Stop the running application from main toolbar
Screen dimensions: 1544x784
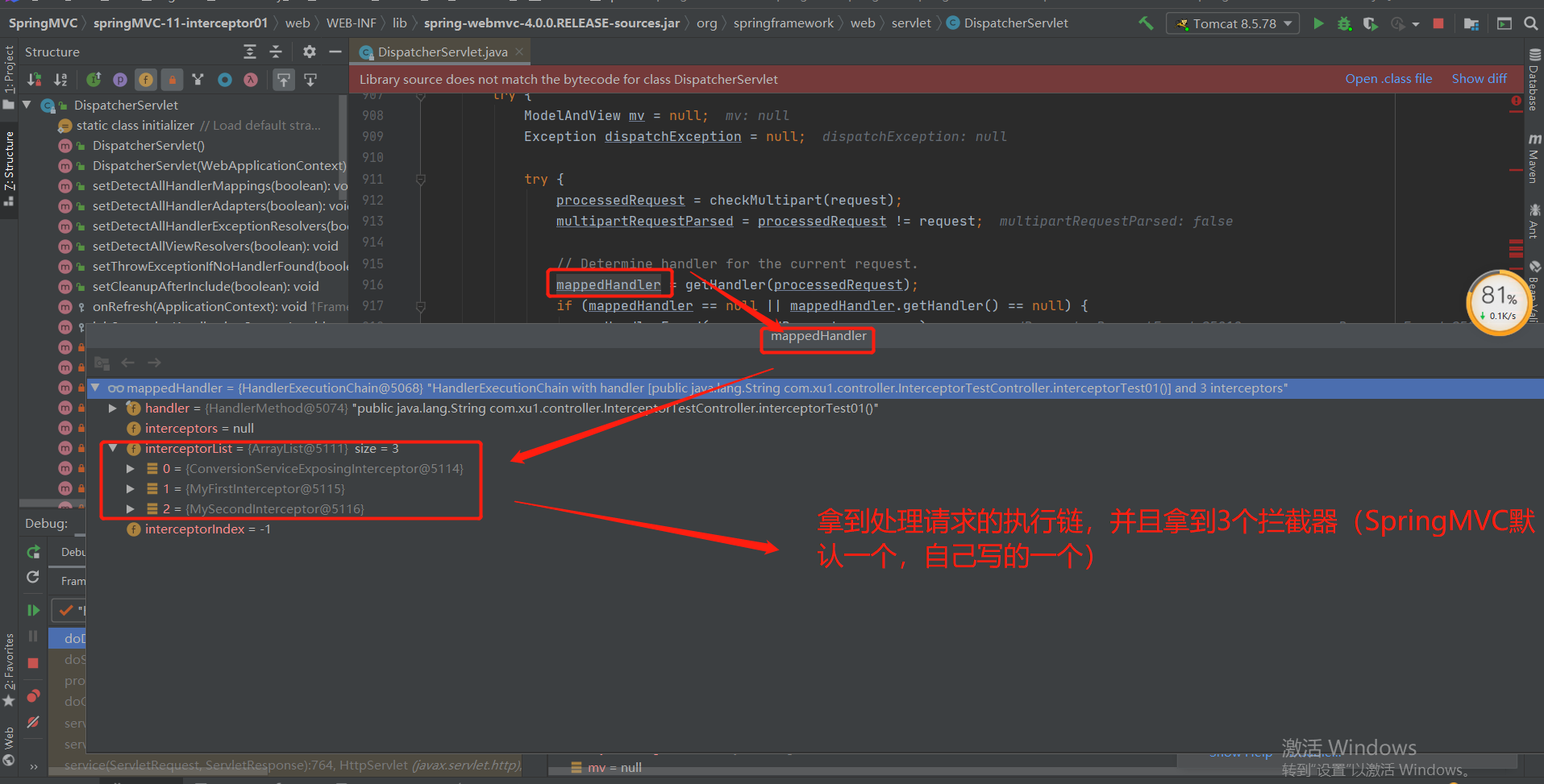[x=1438, y=23]
